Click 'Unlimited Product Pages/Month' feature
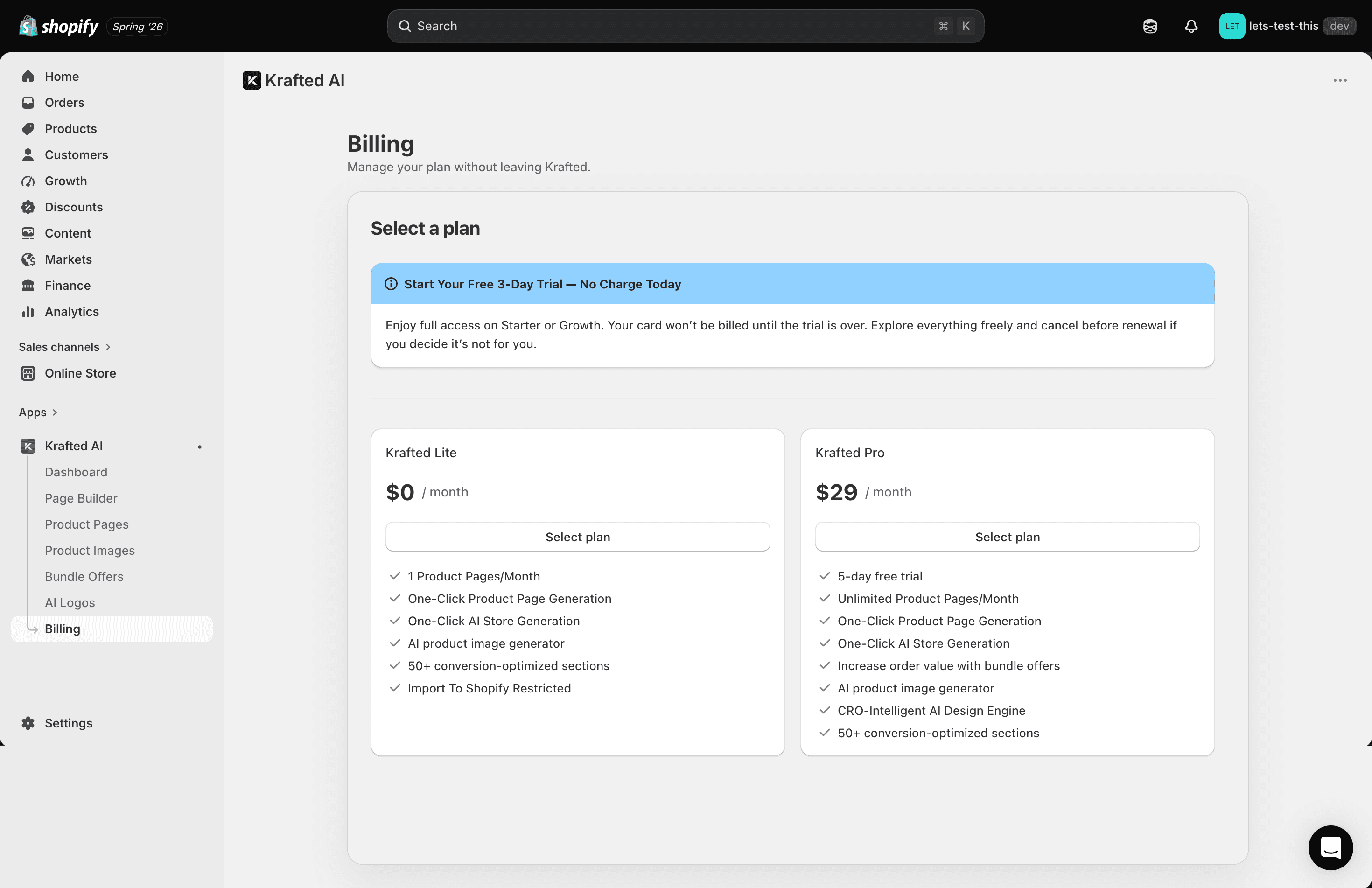This screenshot has width=1372, height=888. (x=928, y=598)
